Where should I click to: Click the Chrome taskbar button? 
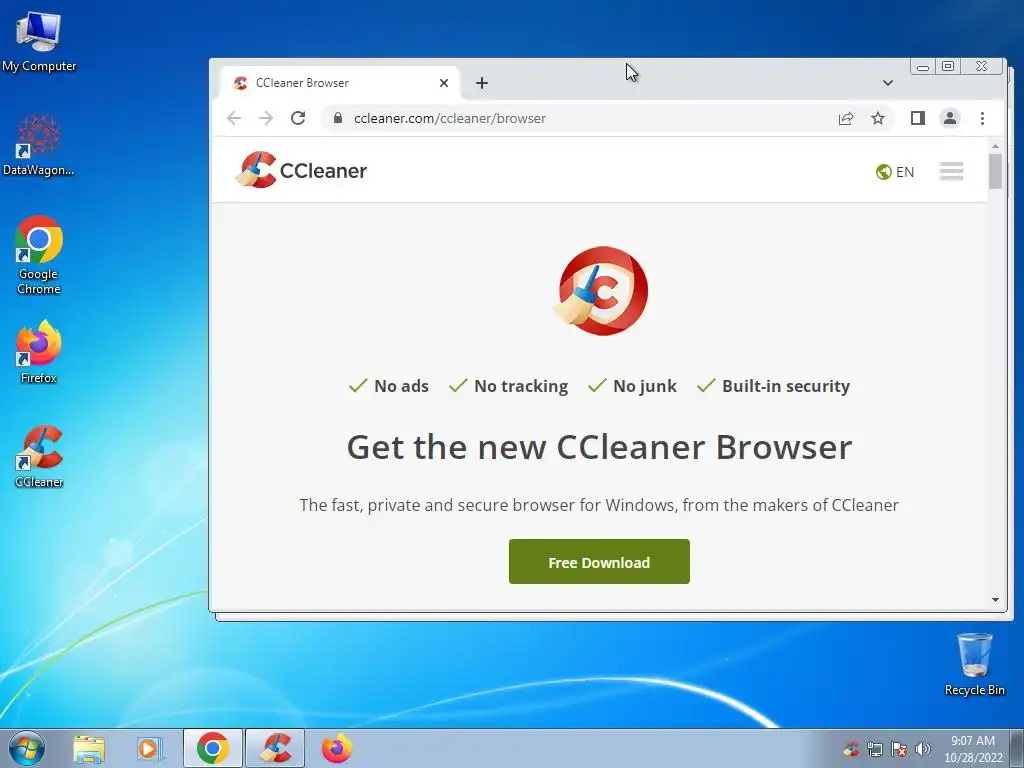click(x=213, y=748)
